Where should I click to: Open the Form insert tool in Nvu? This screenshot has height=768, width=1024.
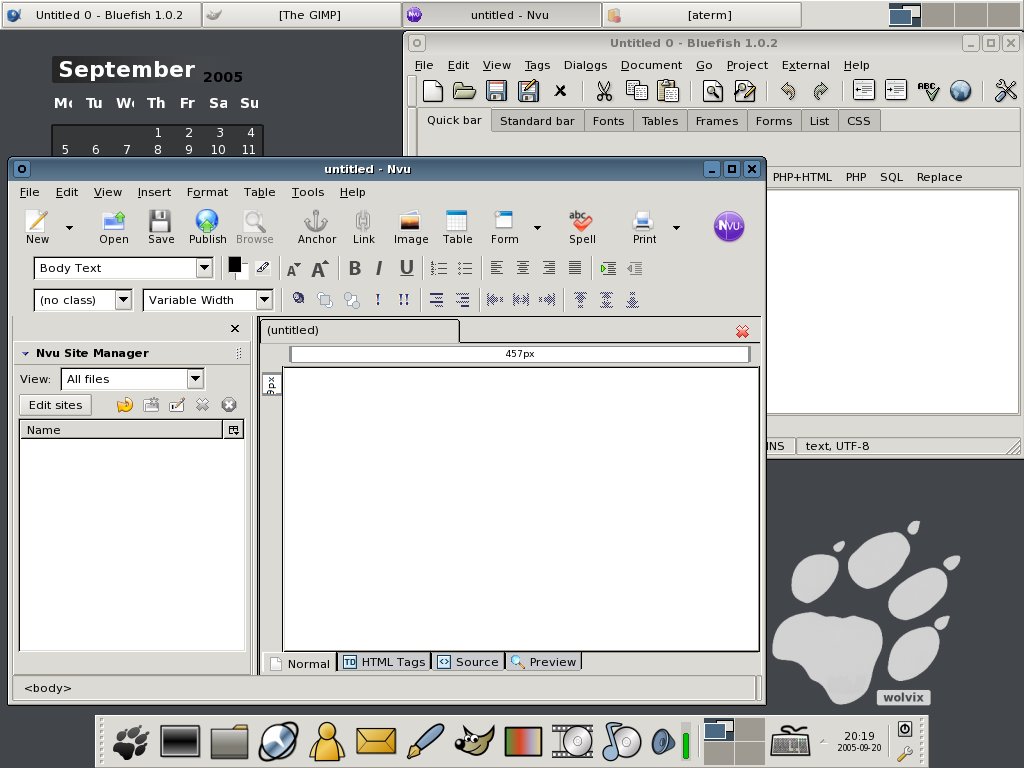504,227
